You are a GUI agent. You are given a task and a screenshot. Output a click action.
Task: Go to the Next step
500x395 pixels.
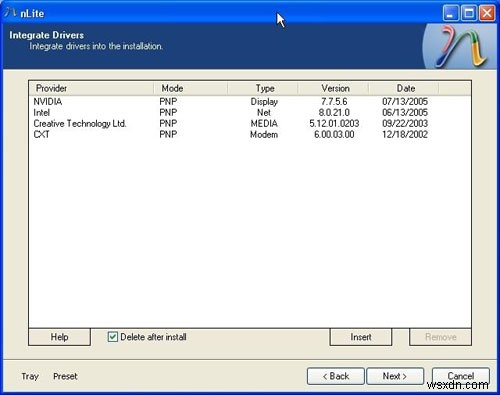[x=395, y=376]
